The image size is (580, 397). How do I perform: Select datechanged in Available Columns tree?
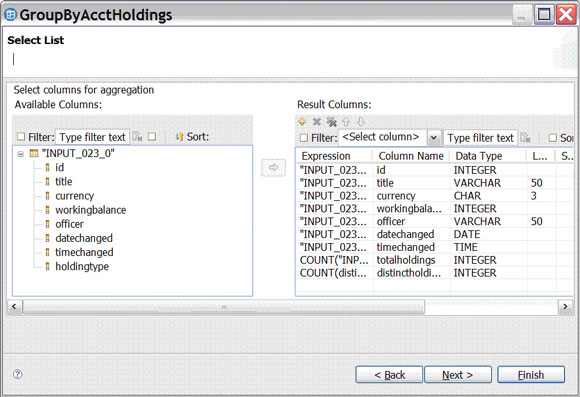tap(84, 238)
